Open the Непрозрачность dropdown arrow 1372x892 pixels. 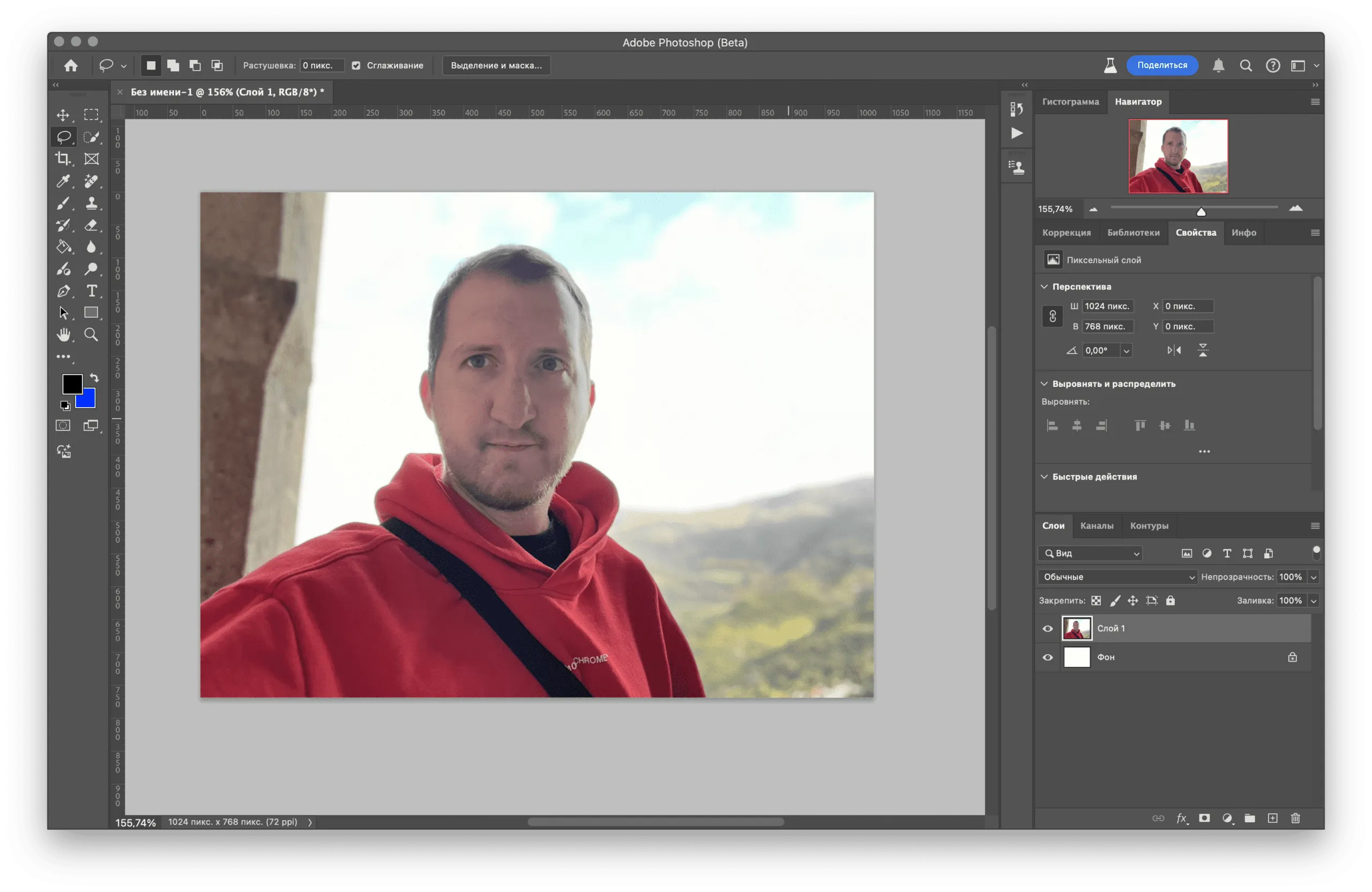1313,577
